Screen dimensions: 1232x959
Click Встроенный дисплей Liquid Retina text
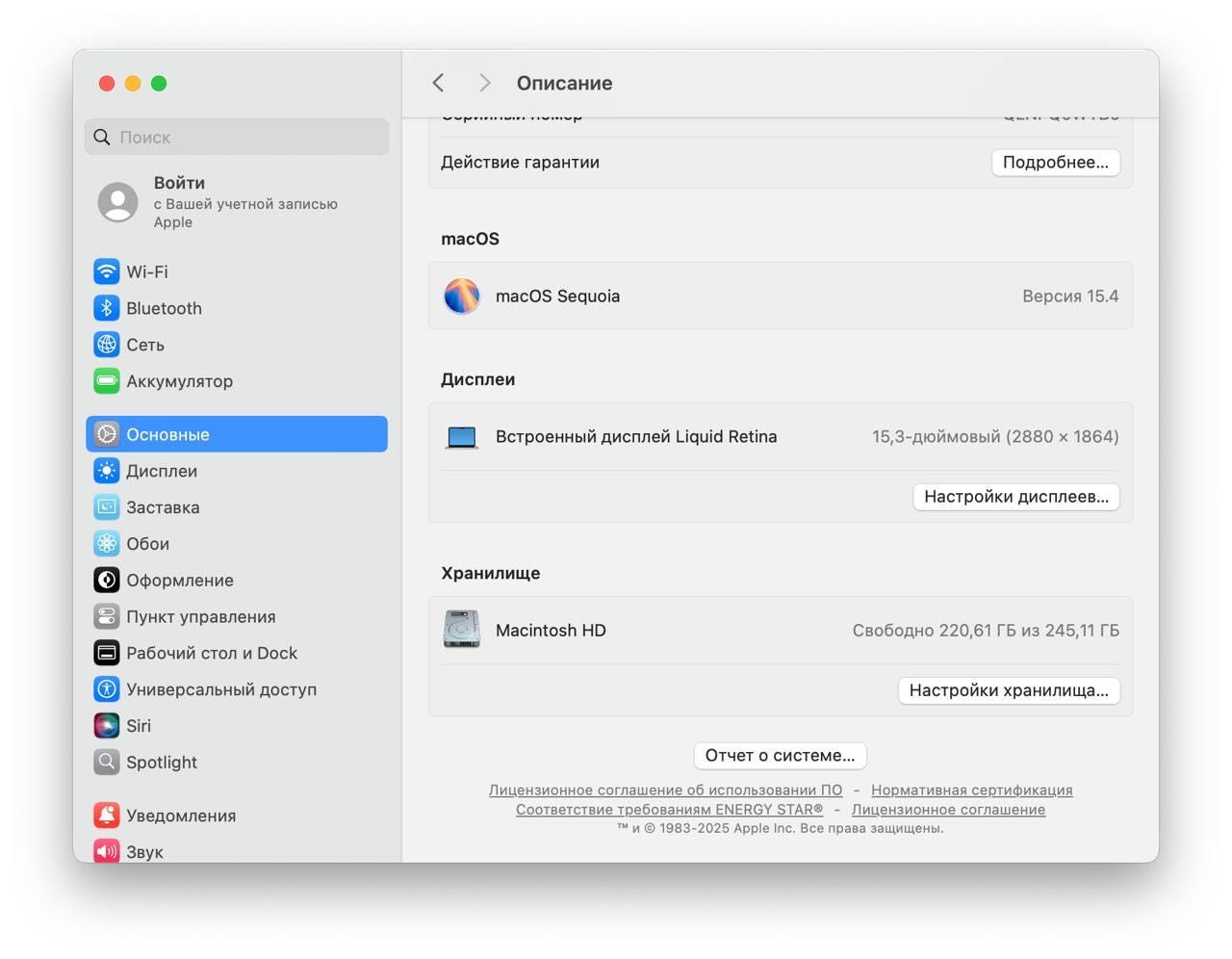[636, 437]
